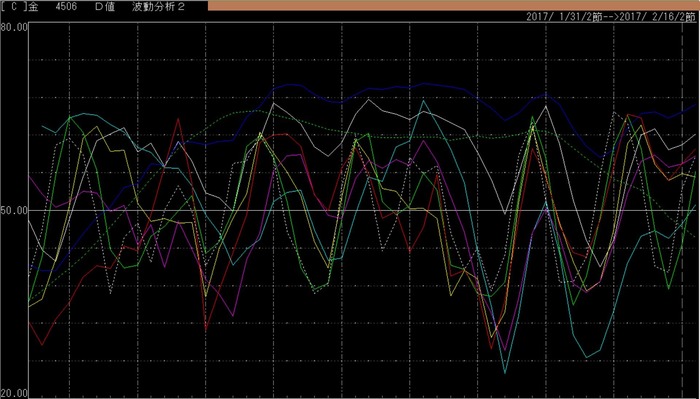Click the cyan line's highest peak
Image resolution: width=700 pixels, height=399 pixels.
pos(423,101)
